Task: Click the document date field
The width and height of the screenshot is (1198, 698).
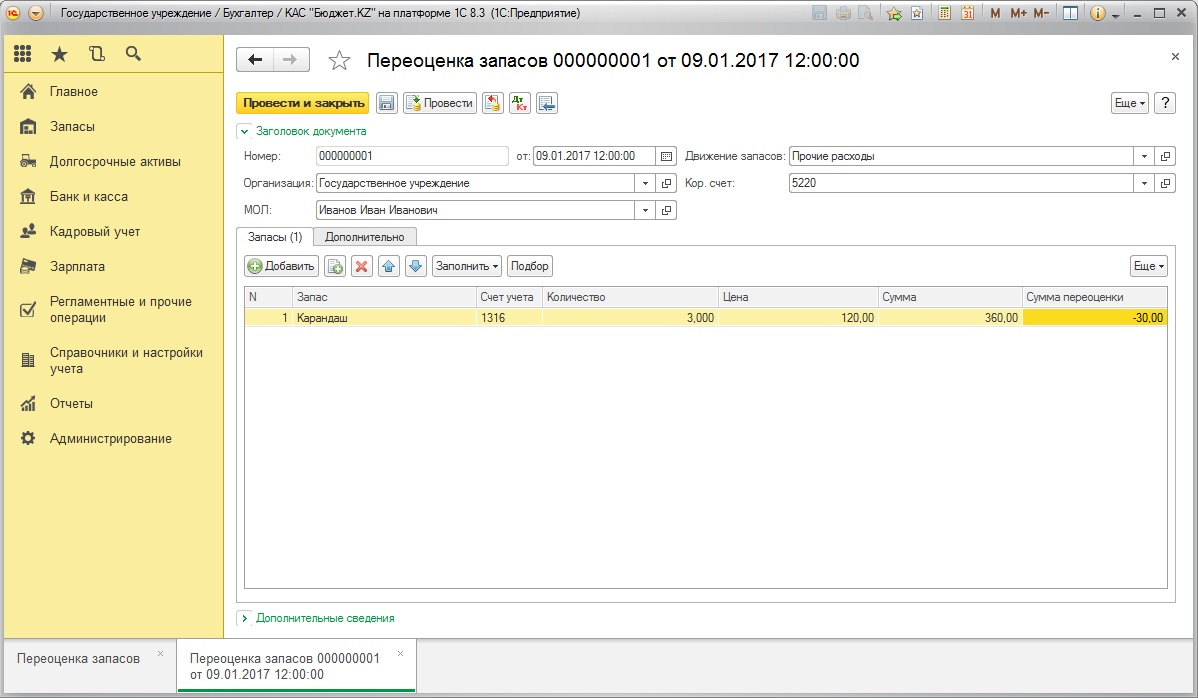Action: (x=594, y=156)
